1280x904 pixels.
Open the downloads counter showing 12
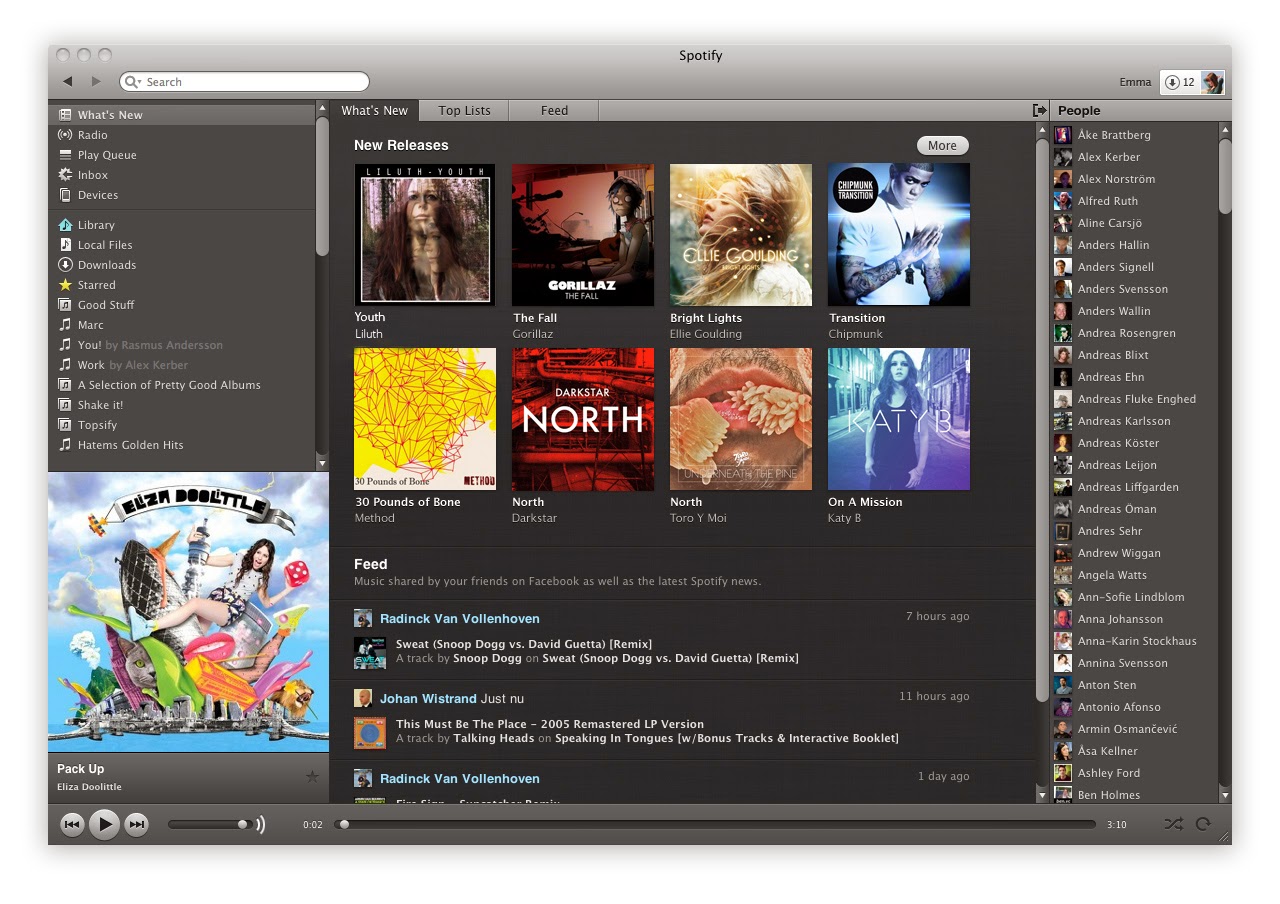(x=1180, y=82)
